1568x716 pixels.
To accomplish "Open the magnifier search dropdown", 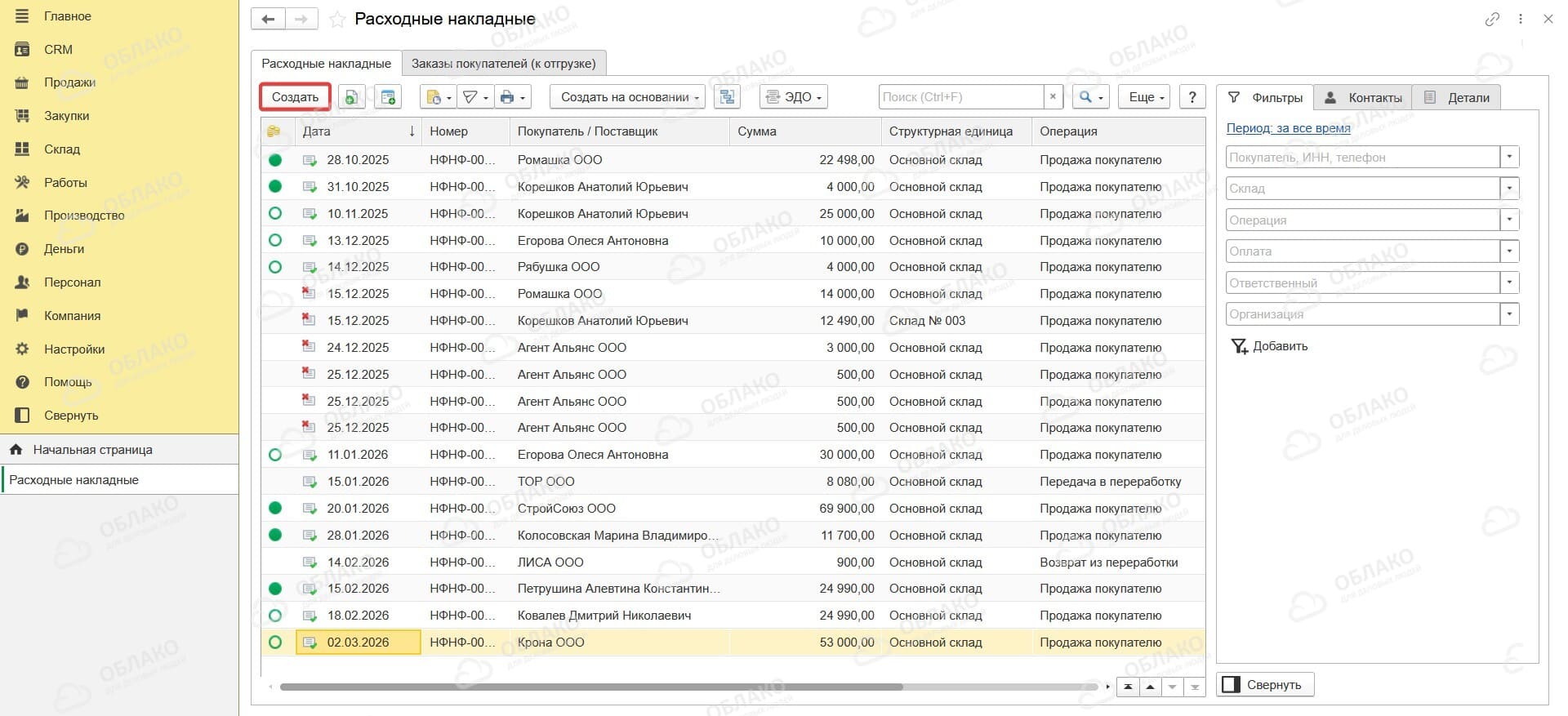I will pyautogui.click(x=1090, y=97).
